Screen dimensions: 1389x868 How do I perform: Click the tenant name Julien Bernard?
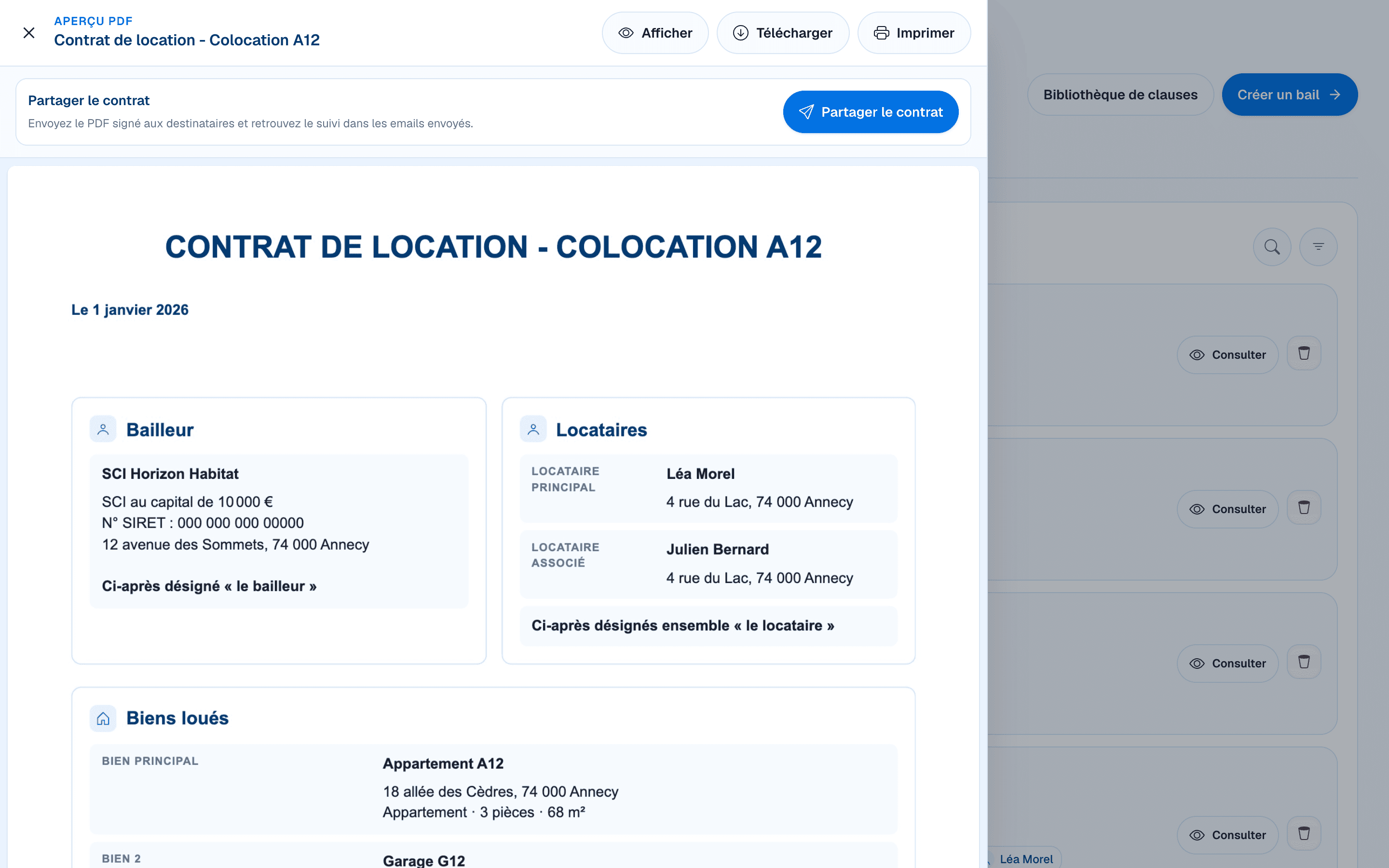coord(718,549)
